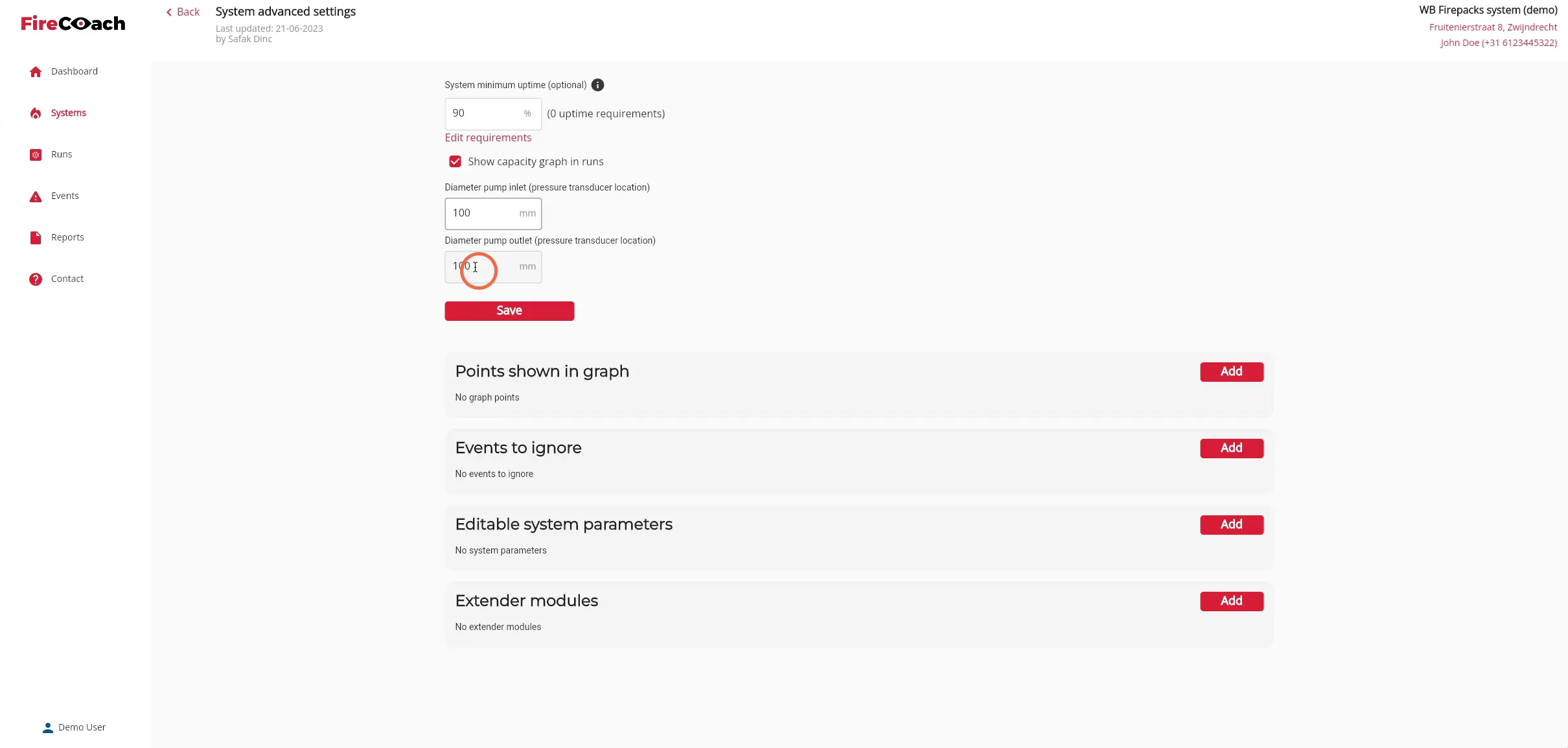This screenshot has height=748, width=1568.
Task: Click the Reports document icon
Action: 36,237
